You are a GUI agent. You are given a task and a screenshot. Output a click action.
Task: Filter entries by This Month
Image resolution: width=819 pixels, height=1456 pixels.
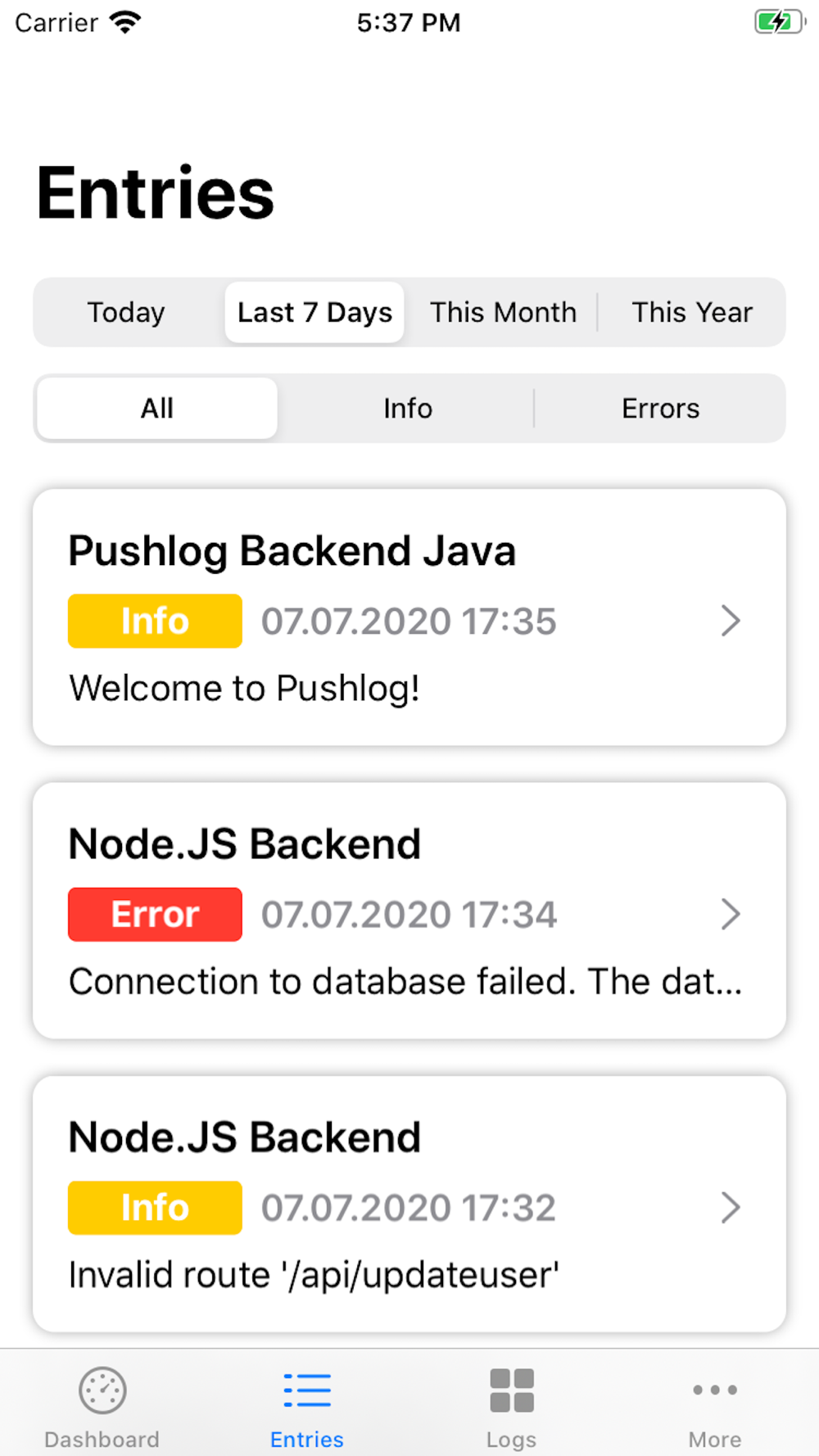click(503, 312)
